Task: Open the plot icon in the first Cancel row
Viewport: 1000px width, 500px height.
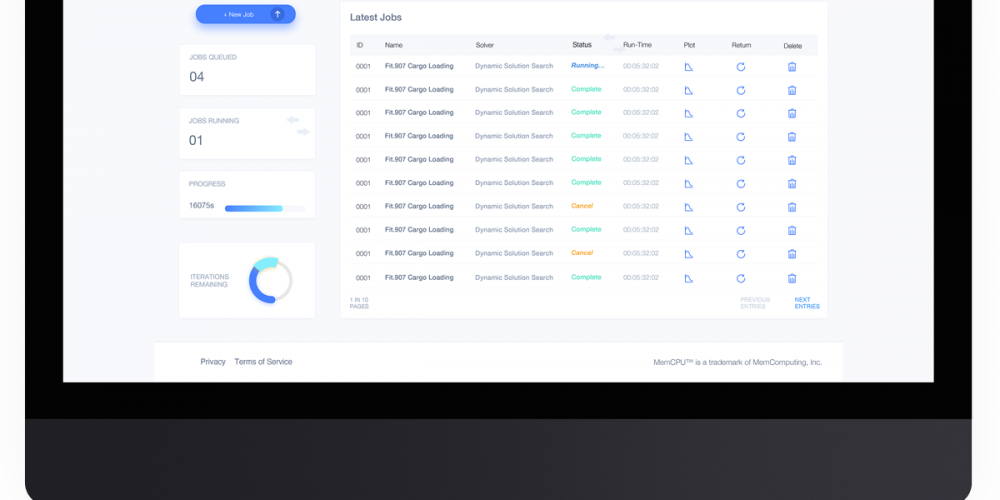Action: pos(688,207)
